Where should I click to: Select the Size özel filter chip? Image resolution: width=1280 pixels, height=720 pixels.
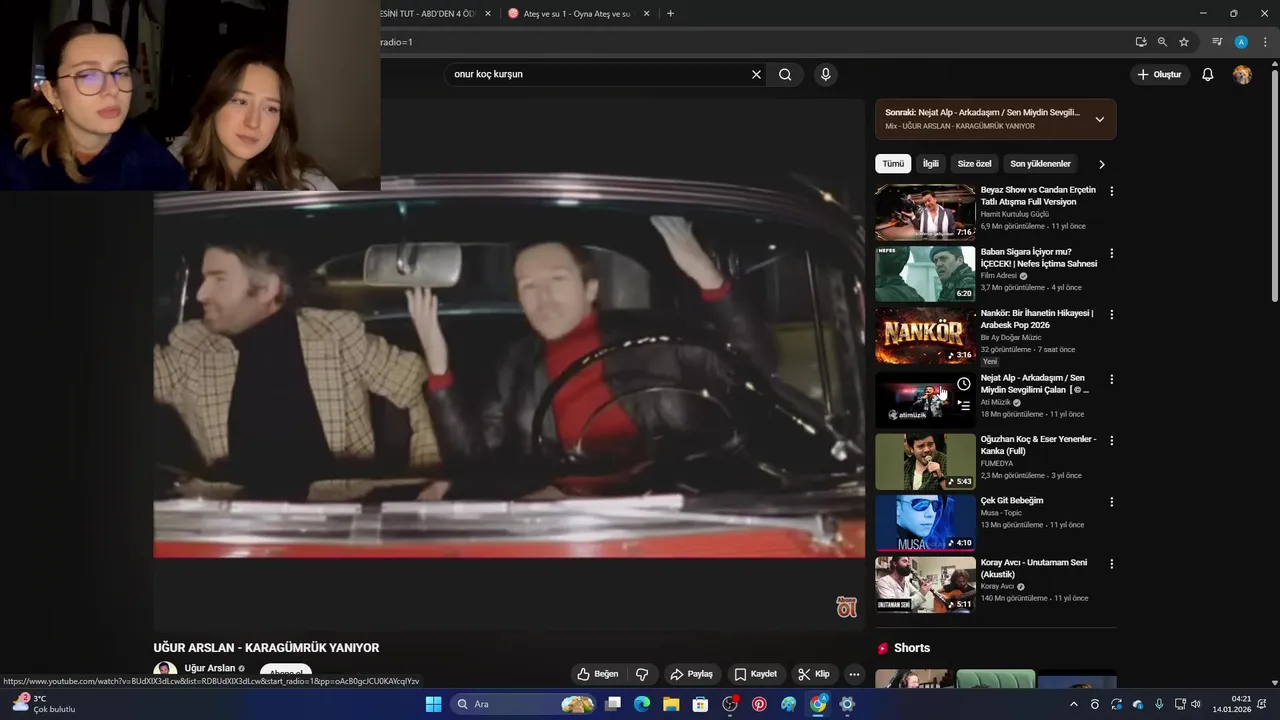click(974, 164)
